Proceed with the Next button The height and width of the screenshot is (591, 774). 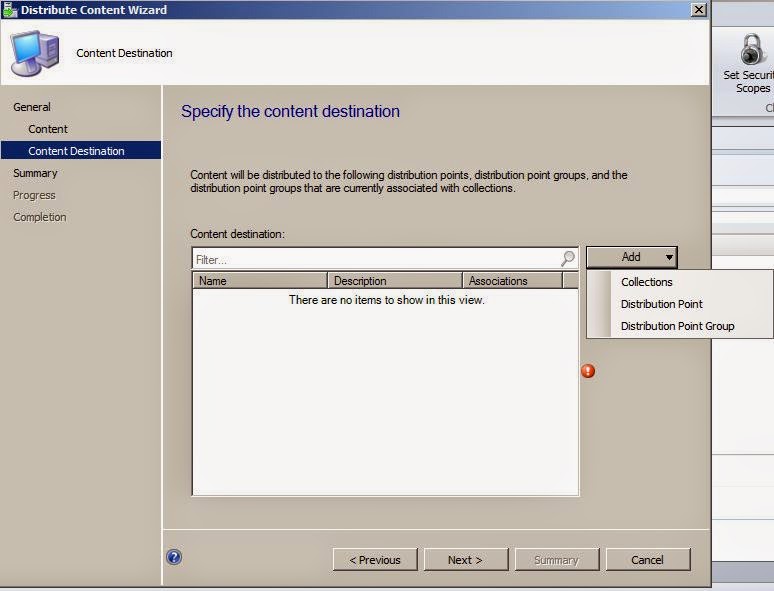[465, 560]
